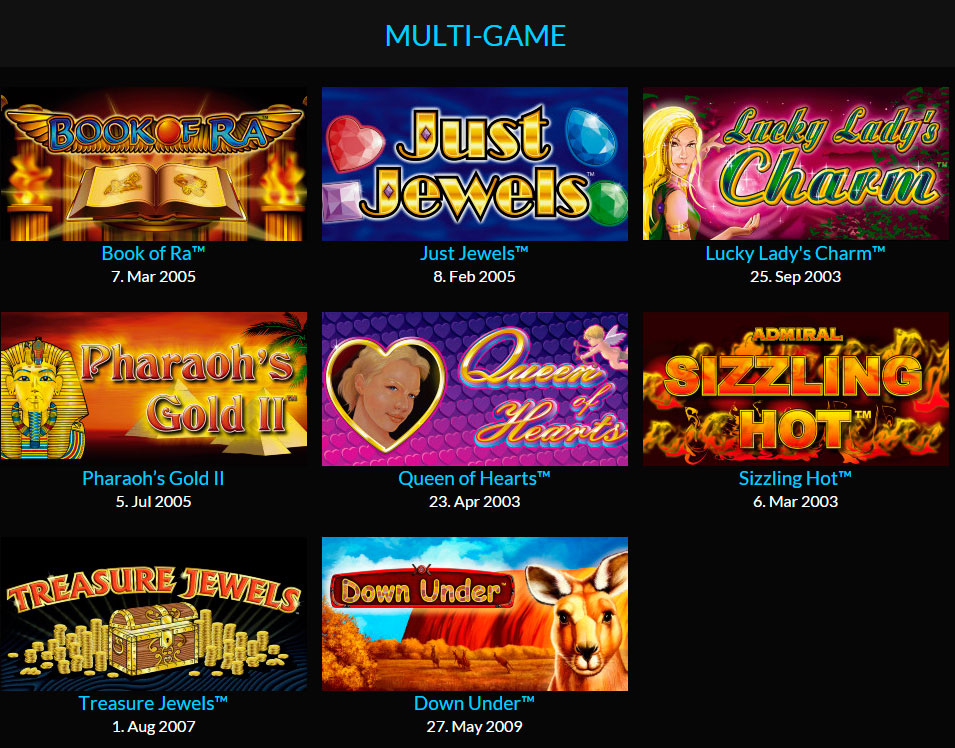This screenshot has height=748, width=955.
Task: Open the Lucky Lady's Charm™ text link
Action: click(795, 253)
